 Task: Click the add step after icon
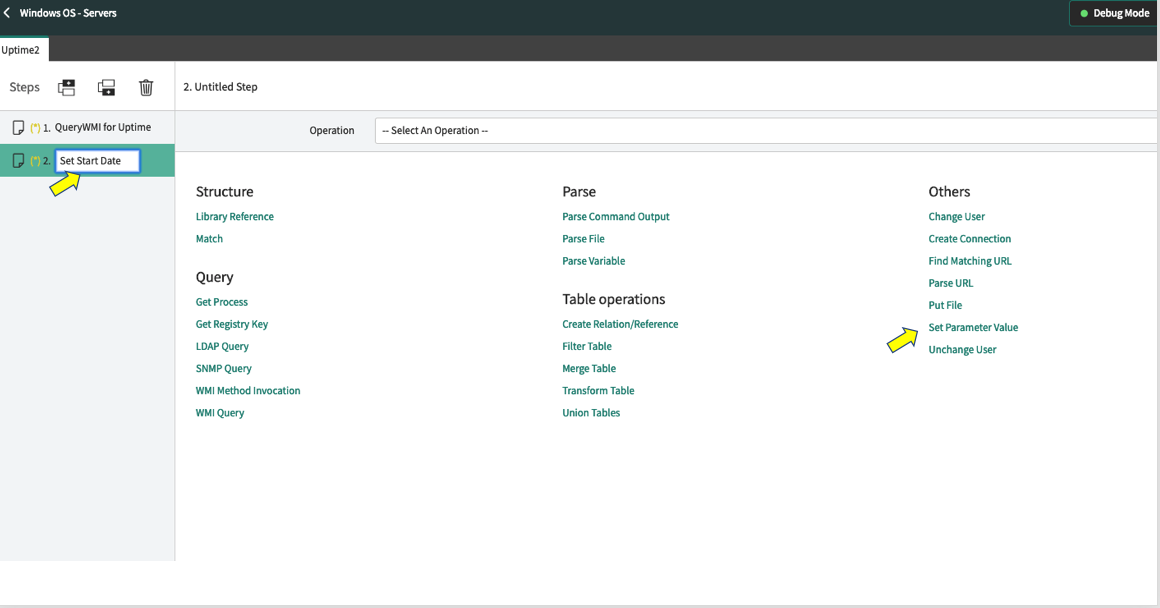(107, 87)
